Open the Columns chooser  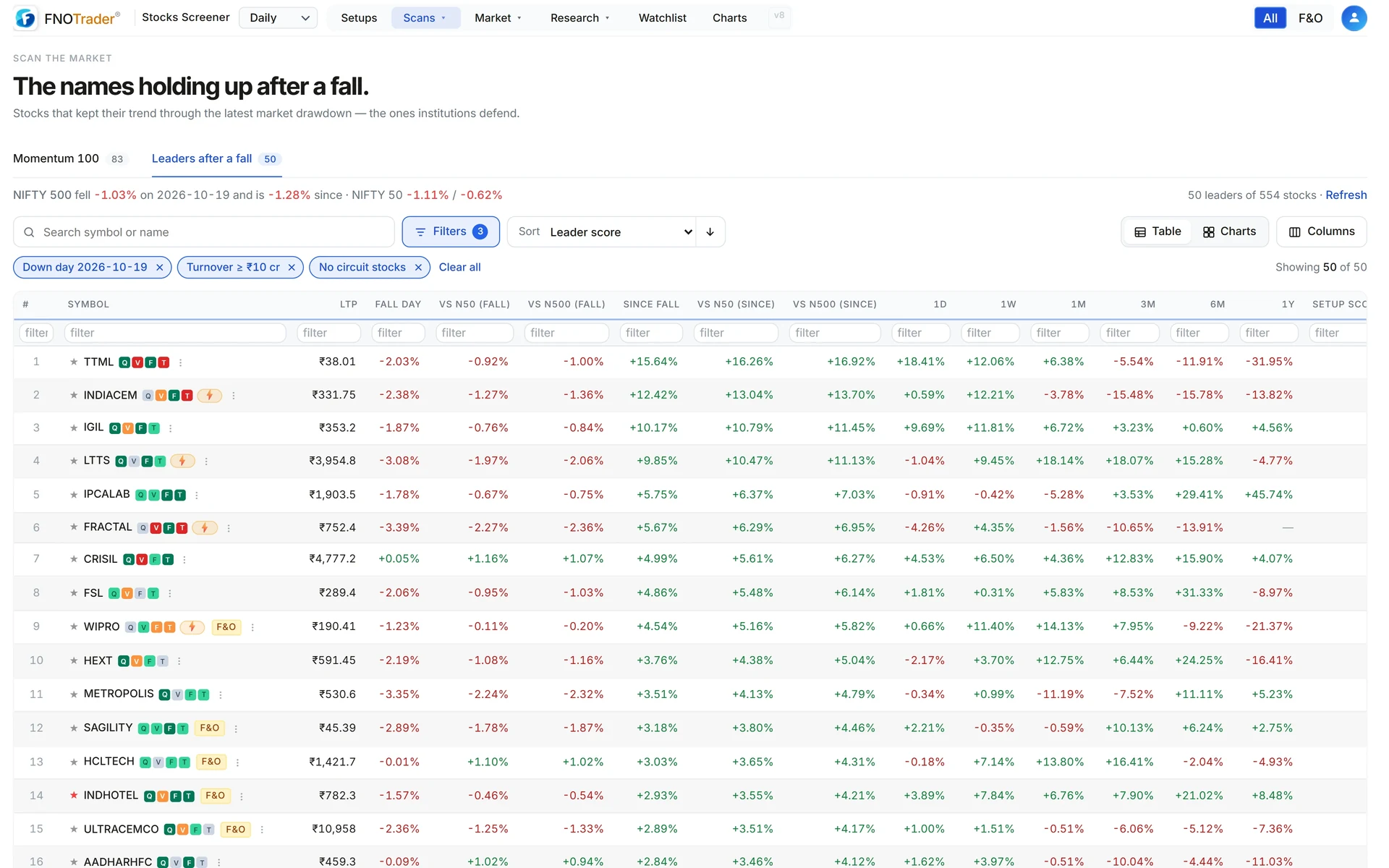click(1322, 231)
